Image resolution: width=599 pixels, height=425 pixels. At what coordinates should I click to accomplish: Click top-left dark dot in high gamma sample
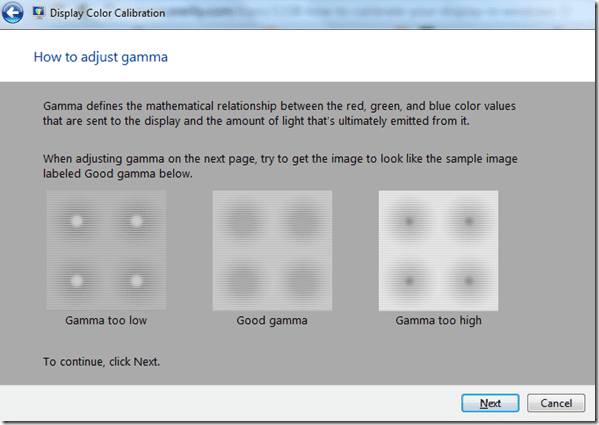(409, 221)
